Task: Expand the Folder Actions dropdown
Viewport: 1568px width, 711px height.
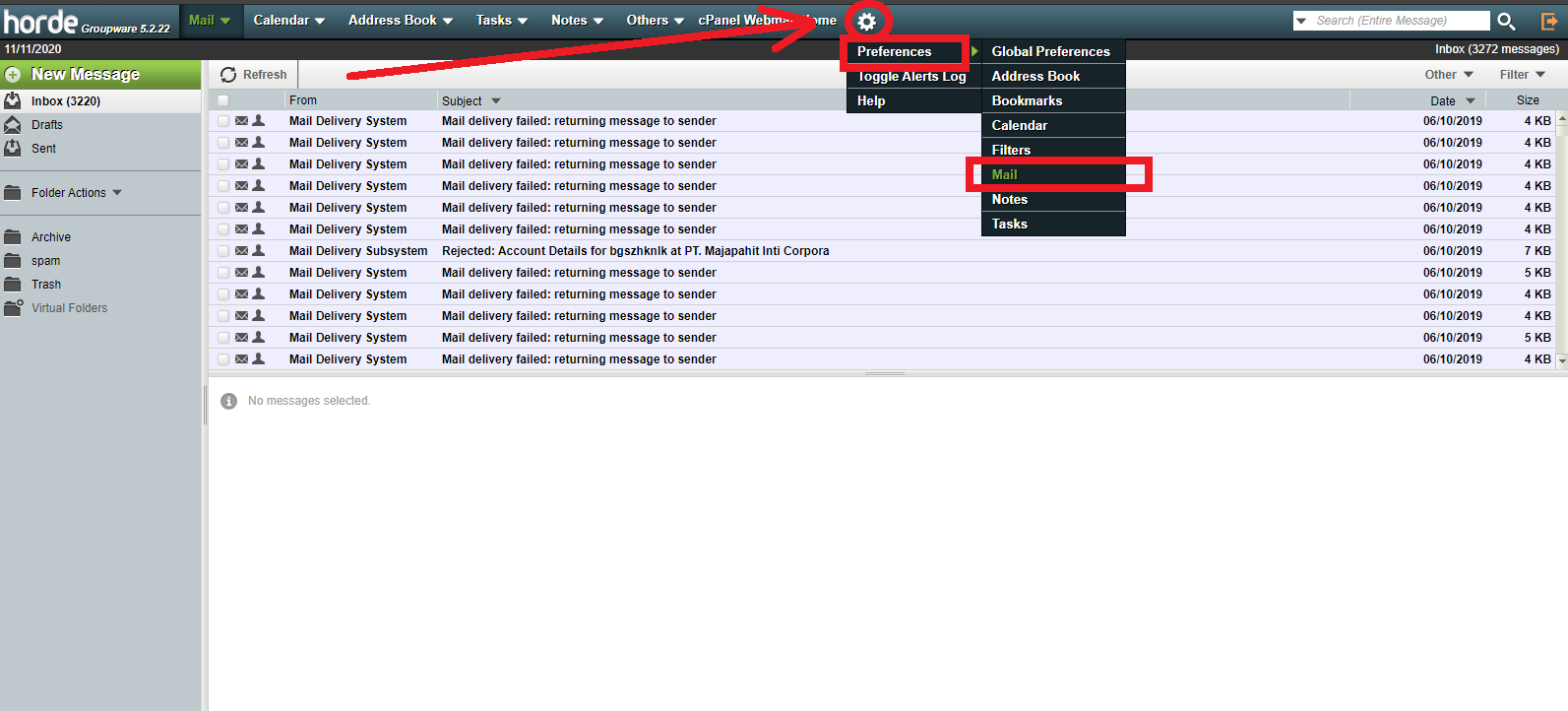Action: pos(77,193)
